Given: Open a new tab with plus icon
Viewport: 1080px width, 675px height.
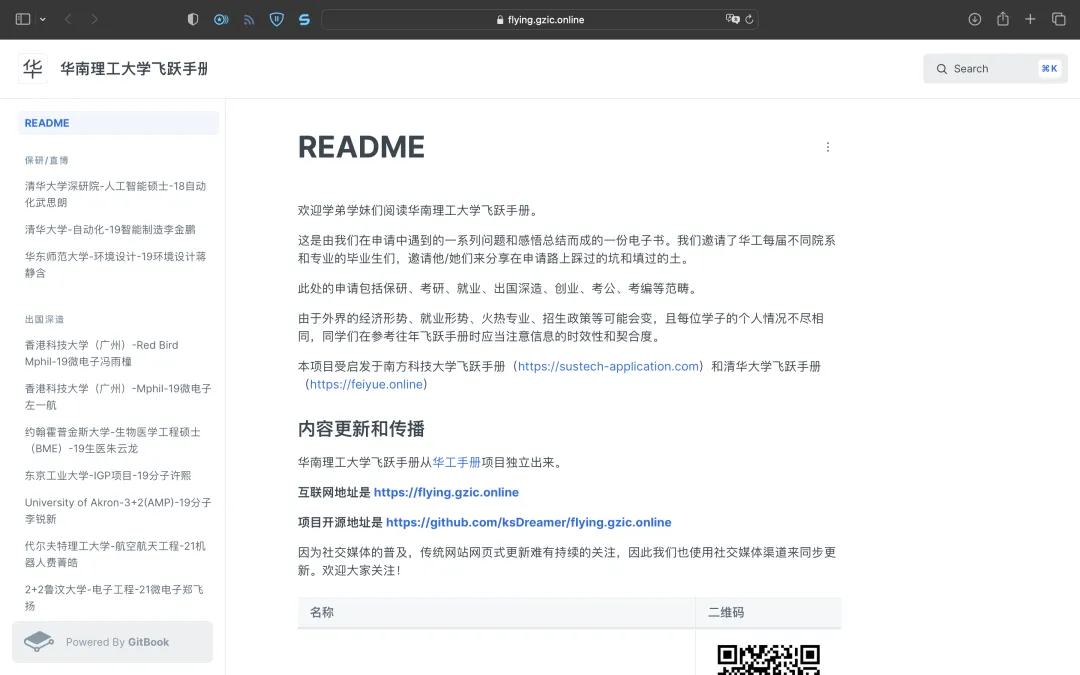Looking at the screenshot, I should pyautogui.click(x=1030, y=19).
